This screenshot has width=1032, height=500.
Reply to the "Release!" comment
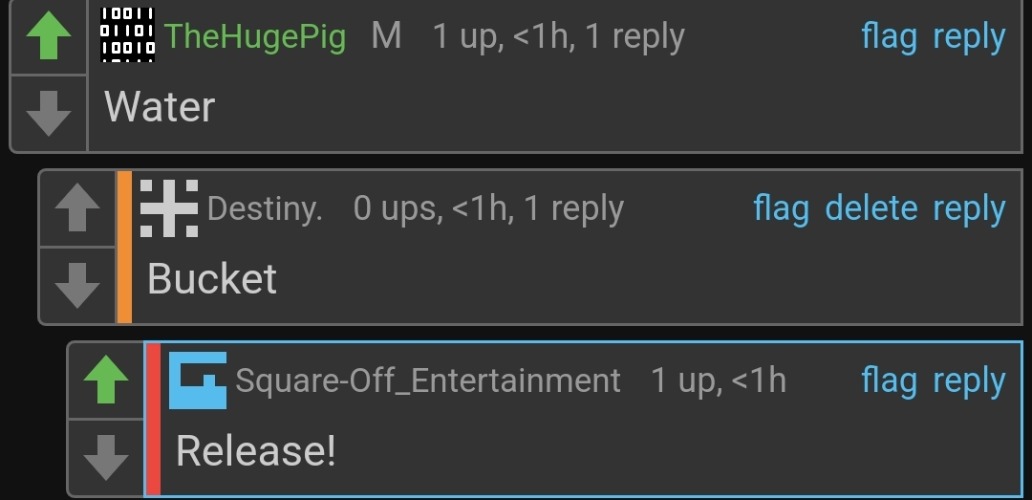tap(969, 382)
